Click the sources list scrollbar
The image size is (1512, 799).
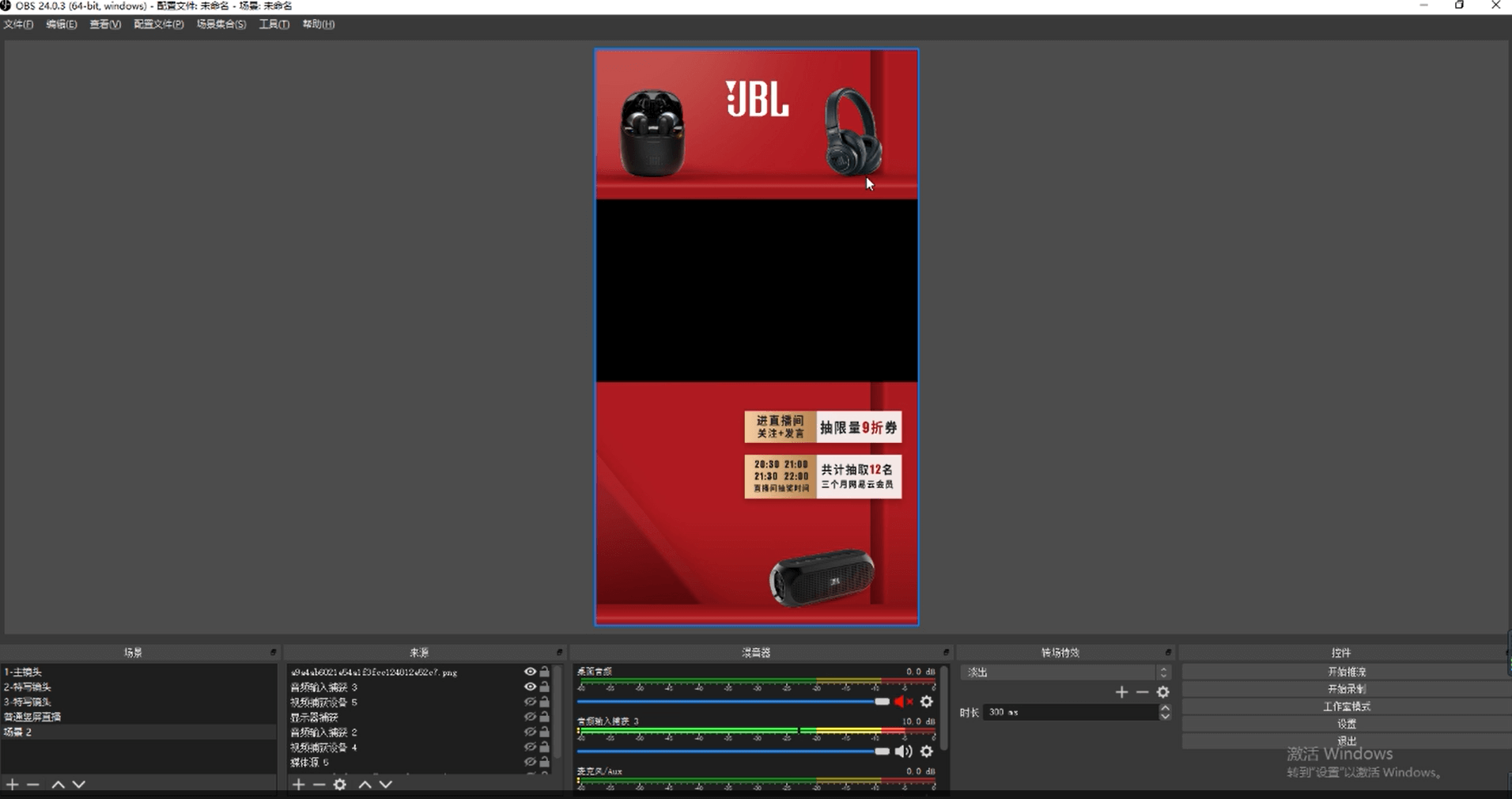tap(558, 710)
